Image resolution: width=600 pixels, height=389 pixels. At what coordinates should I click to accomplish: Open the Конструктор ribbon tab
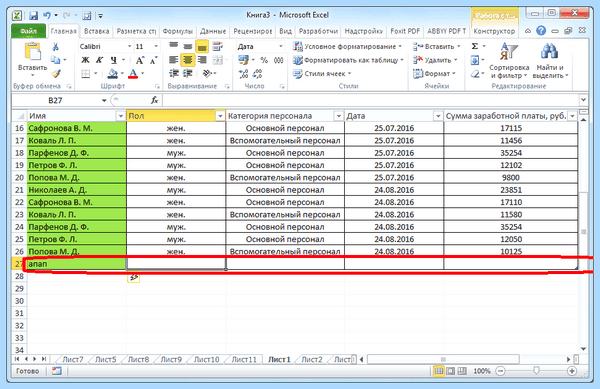pyautogui.click(x=494, y=31)
